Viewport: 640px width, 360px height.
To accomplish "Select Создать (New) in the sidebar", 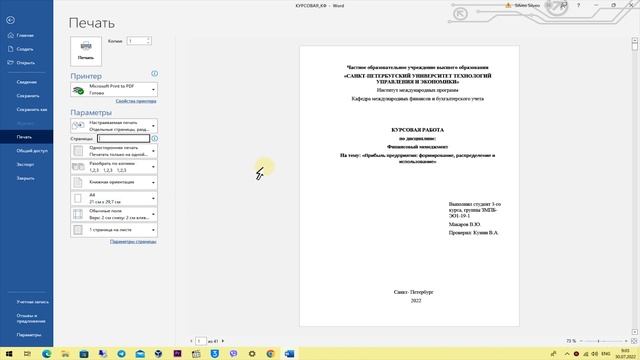I will [x=26, y=49].
